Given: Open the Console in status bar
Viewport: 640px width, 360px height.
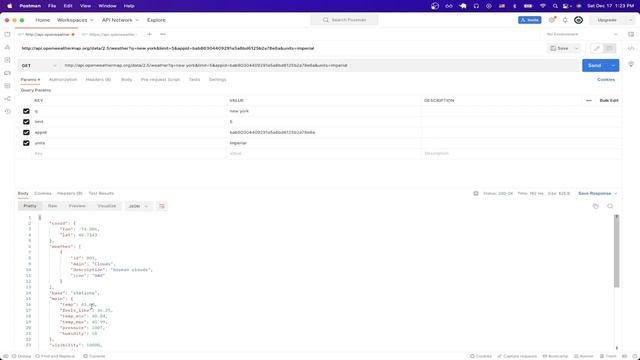Looking at the screenshot, I should pyautogui.click(x=94, y=356).
